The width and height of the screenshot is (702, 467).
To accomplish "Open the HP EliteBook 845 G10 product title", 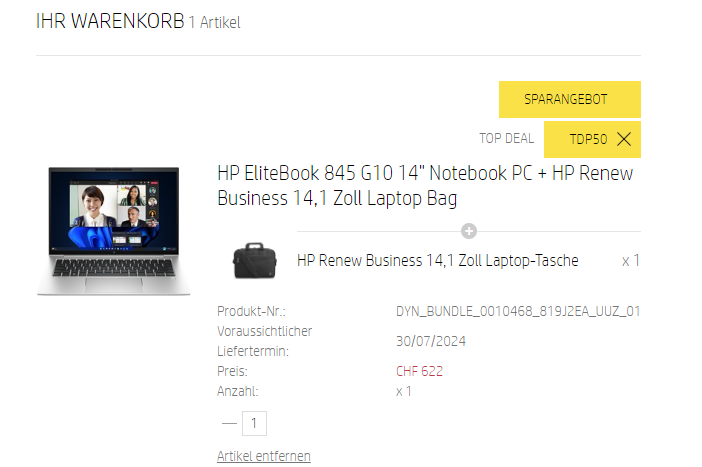I will [425, 185].
